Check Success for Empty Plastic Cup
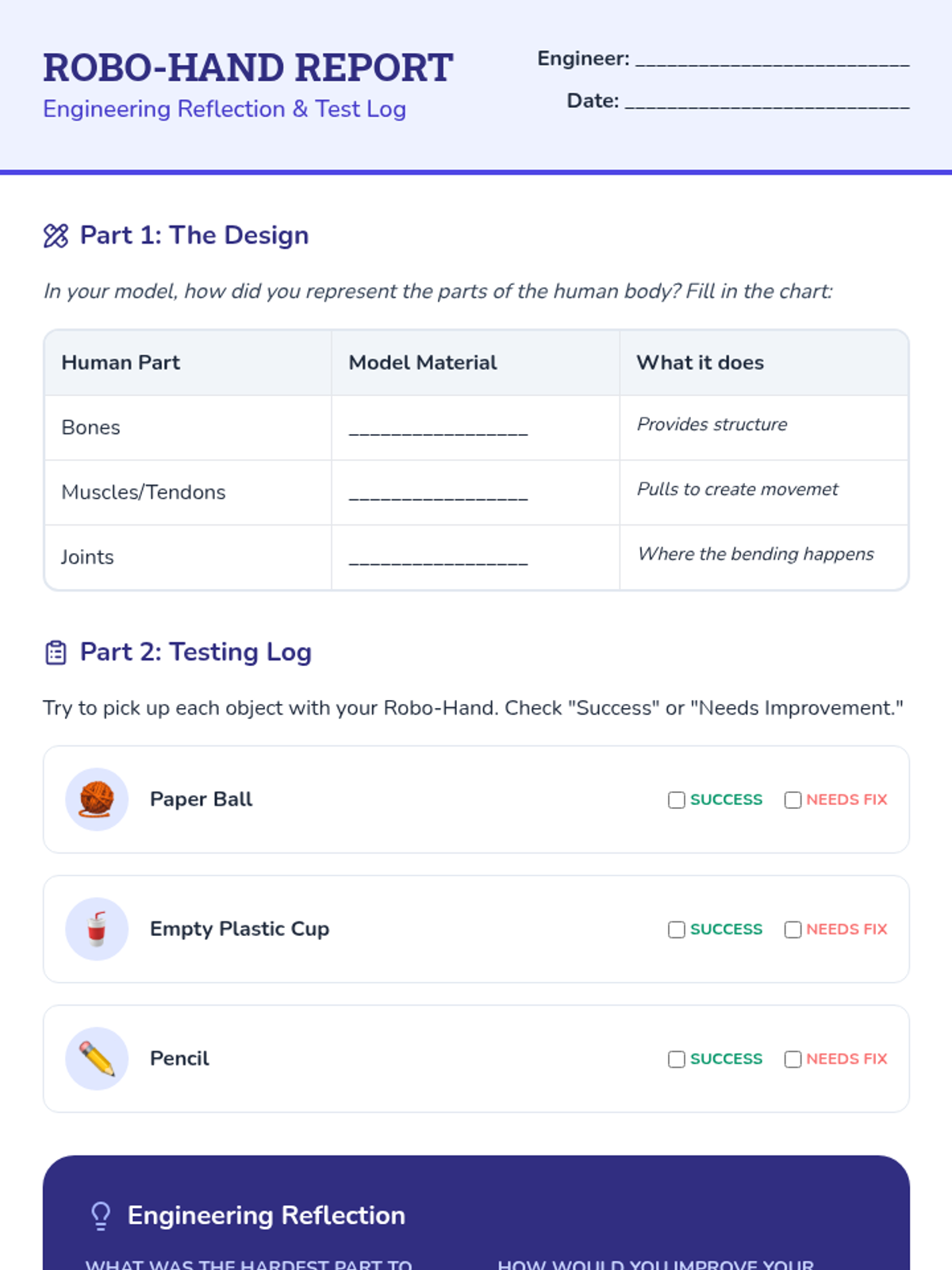Screen dimensions: 952x1270 coord(677,929)
